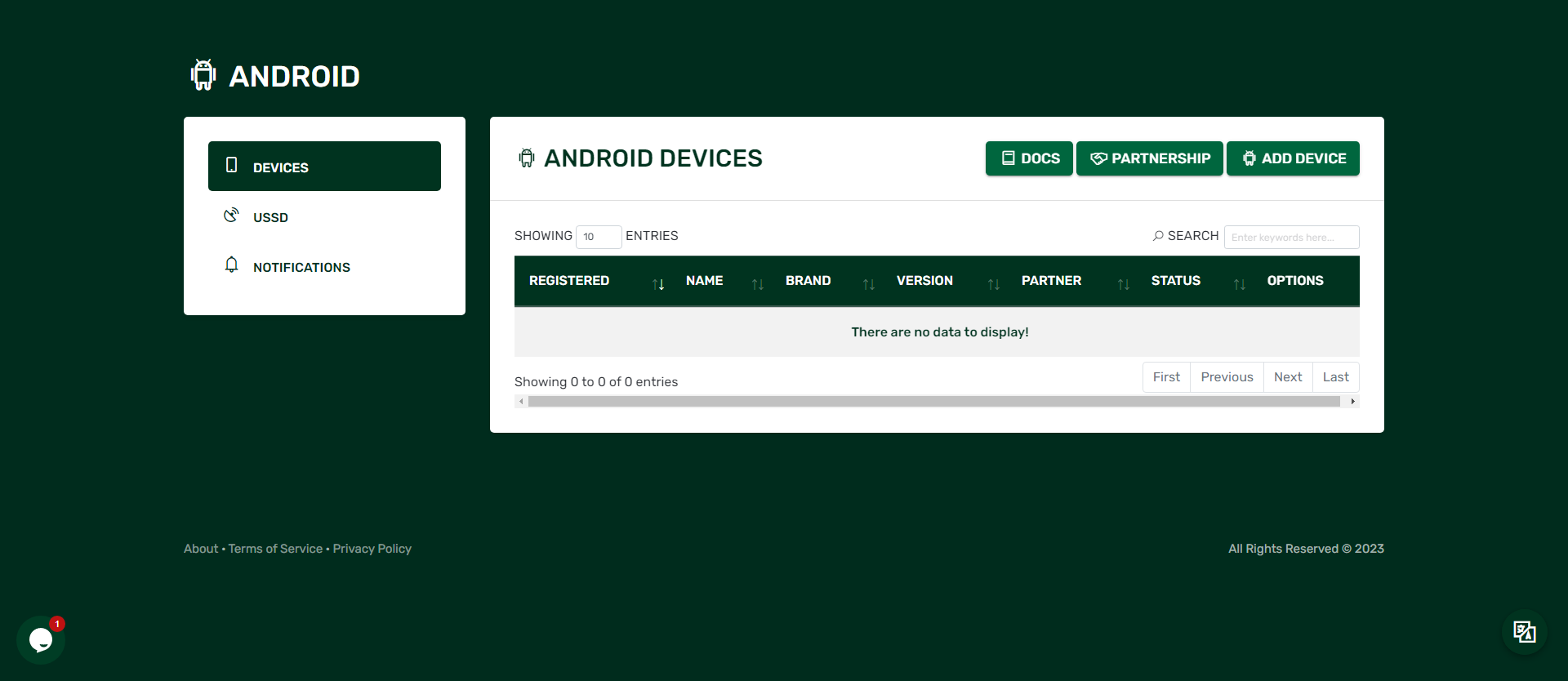Click Android icon beside Android Devices heading

pyautogui.click(x=527, y=158)
